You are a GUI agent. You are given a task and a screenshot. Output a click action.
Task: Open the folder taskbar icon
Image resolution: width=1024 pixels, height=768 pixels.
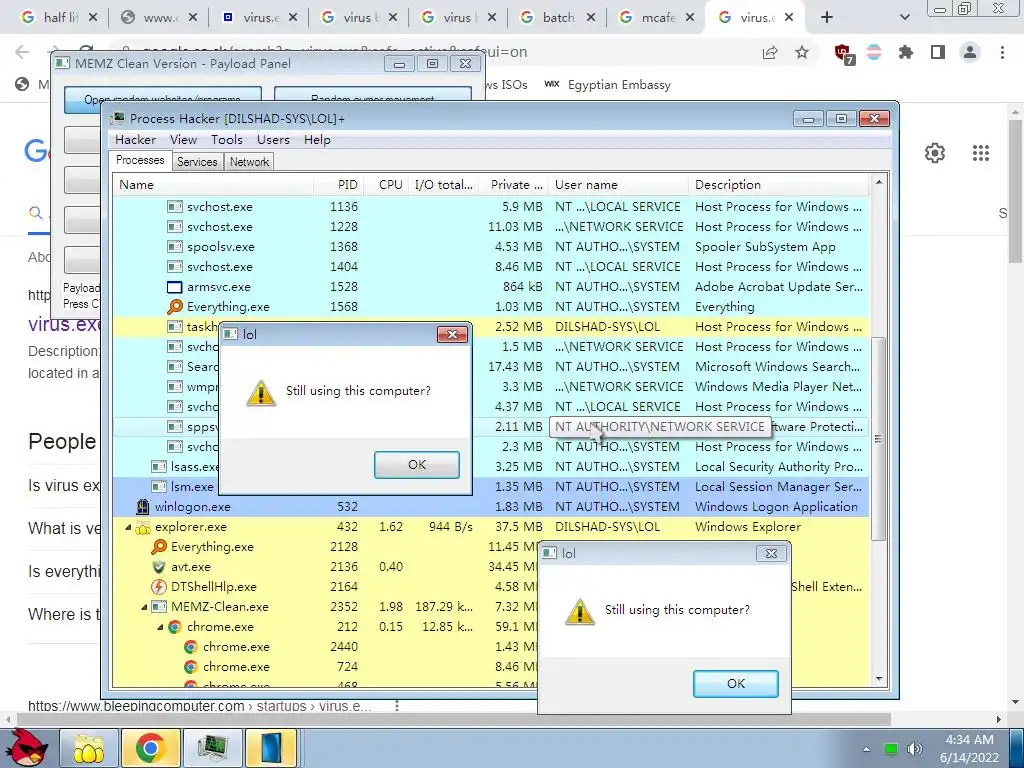coord(89,748)
